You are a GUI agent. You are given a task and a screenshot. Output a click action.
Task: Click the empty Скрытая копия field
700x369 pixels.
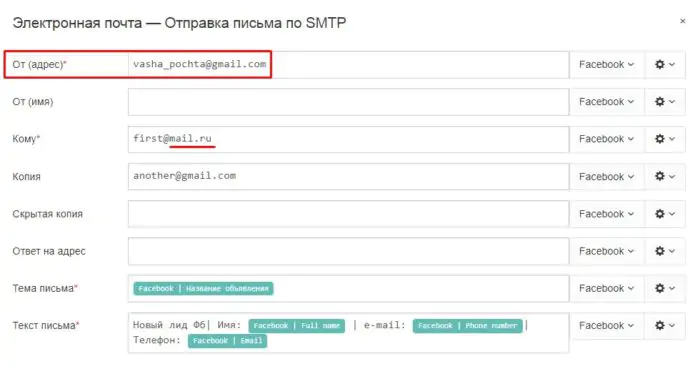coord(348,214)
